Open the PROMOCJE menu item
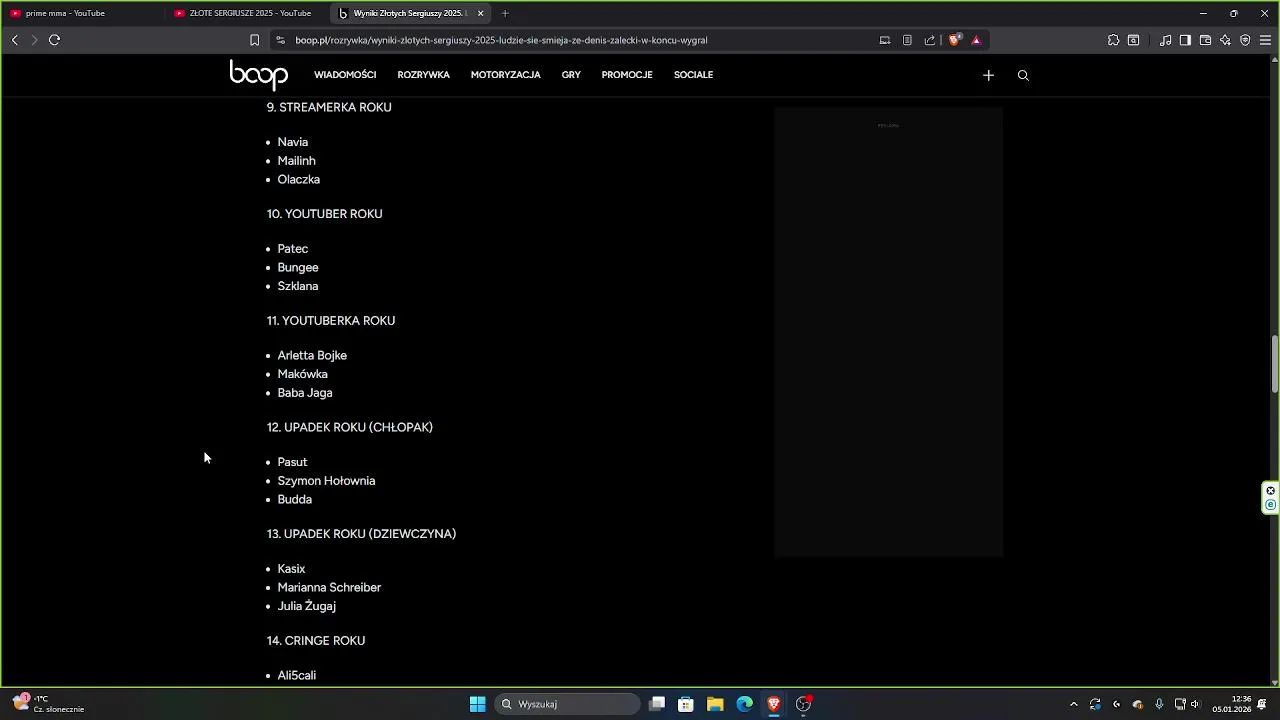 click(x=627, y=75)
